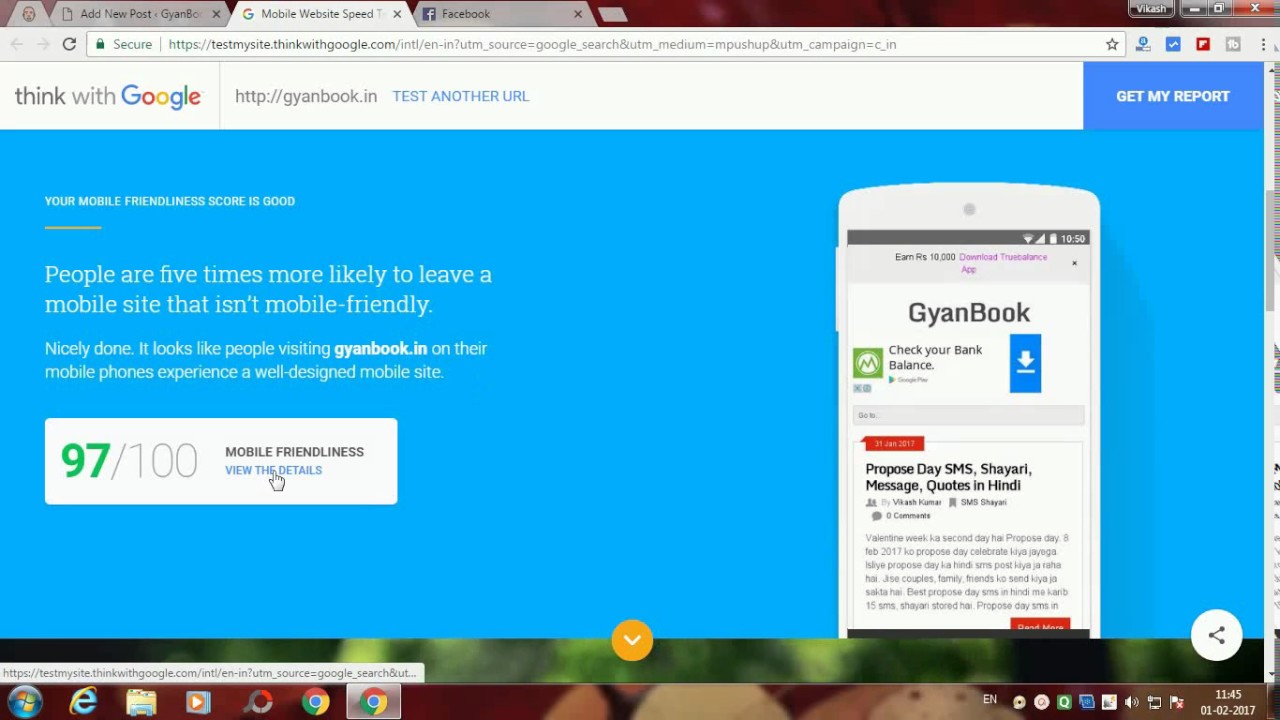Click the GyanBook title in phone preview
1280x720 pixels.
969,313
